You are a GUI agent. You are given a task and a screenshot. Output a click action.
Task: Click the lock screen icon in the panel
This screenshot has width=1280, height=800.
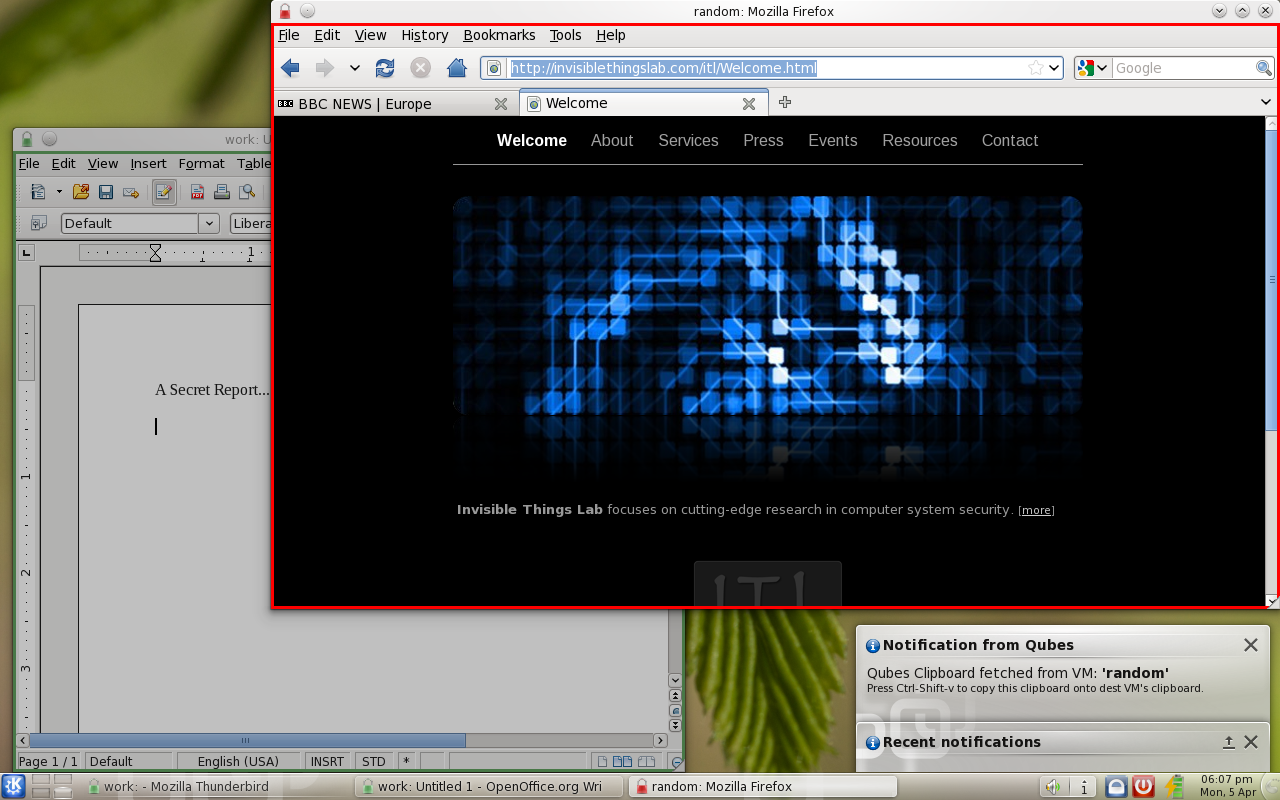coord(1116,787)
